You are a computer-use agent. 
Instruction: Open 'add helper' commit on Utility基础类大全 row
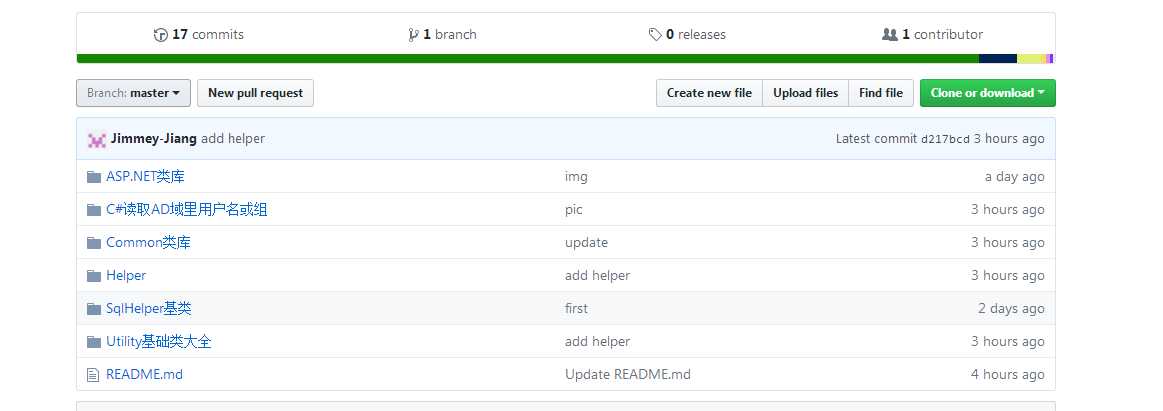[598, 342]
